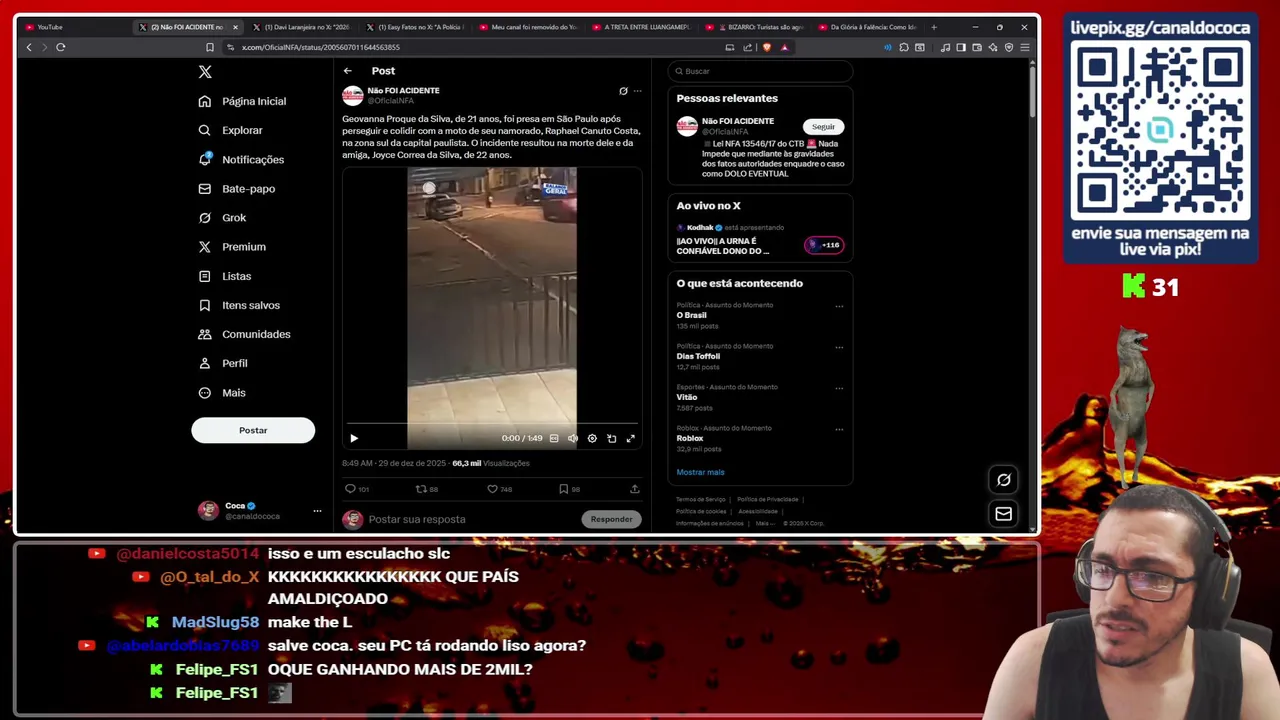
Task: Open a new browser tab
Action: (x=934, y=27)
